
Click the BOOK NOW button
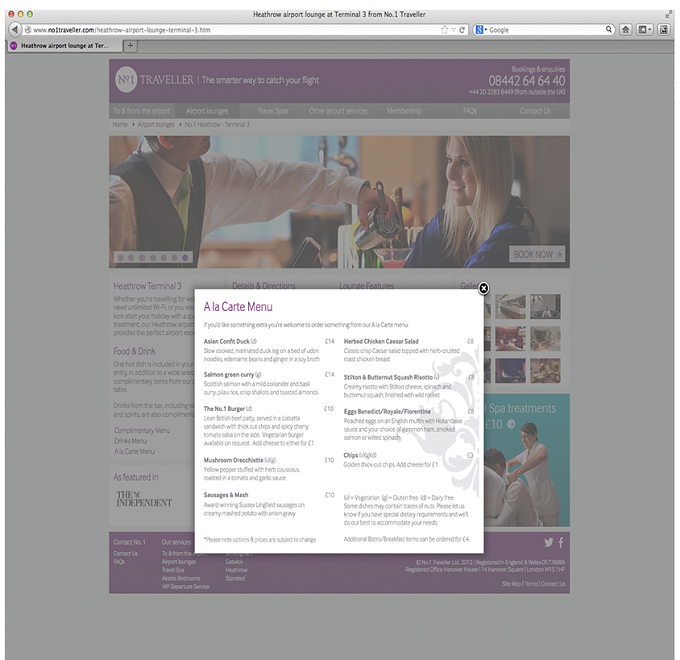(537, 254)
